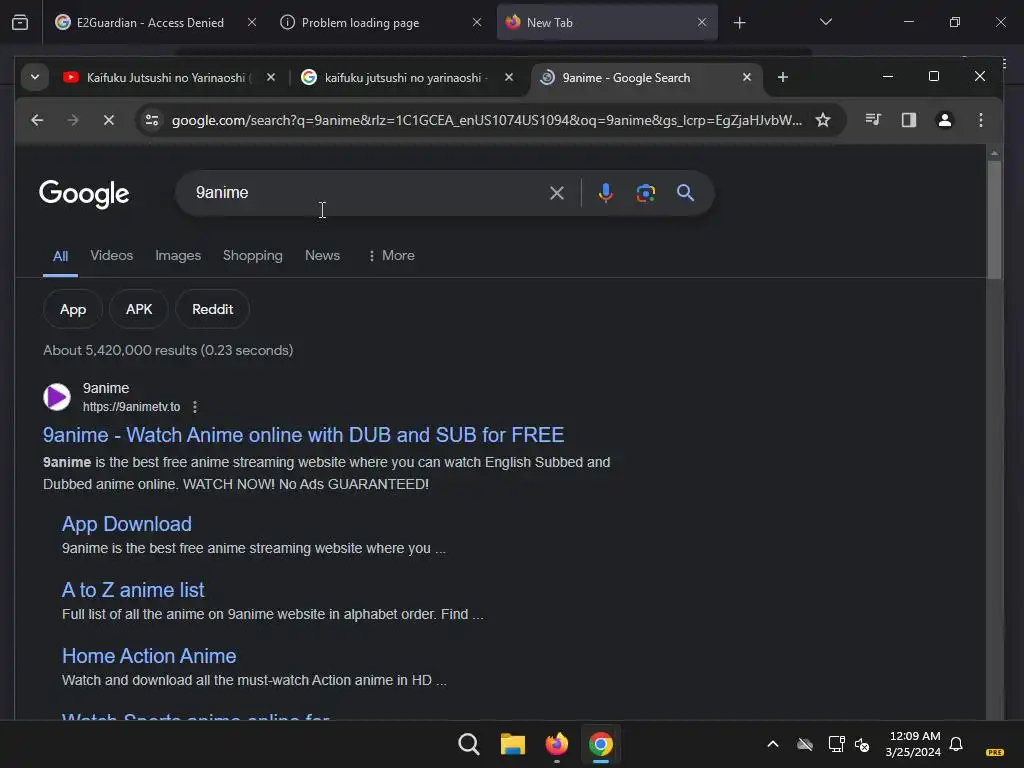List all Firefox tabs dropdown
The image size is (1024, 768).
(825, 22)
